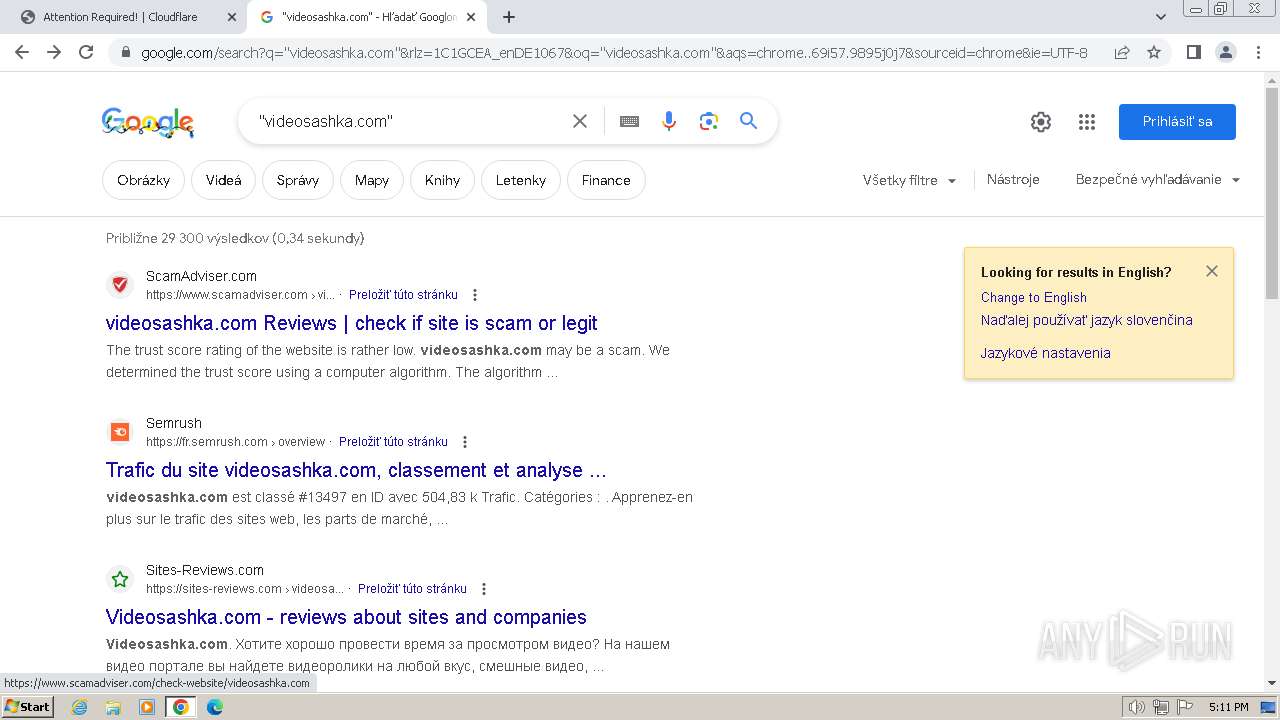Viewport: 1280px width, 720px height.
Task: Open Google settings gear
Action: (1041, 122)
